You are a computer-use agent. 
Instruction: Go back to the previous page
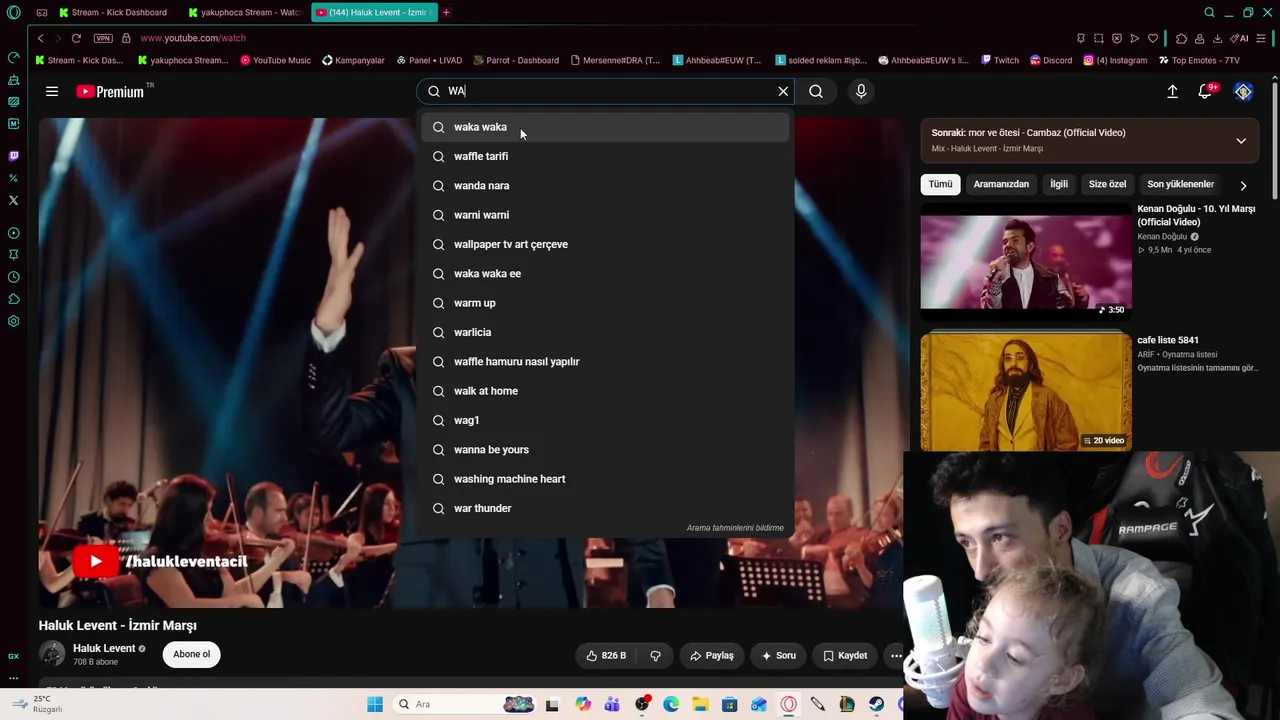pyautogui.click(x=40, y=38)
